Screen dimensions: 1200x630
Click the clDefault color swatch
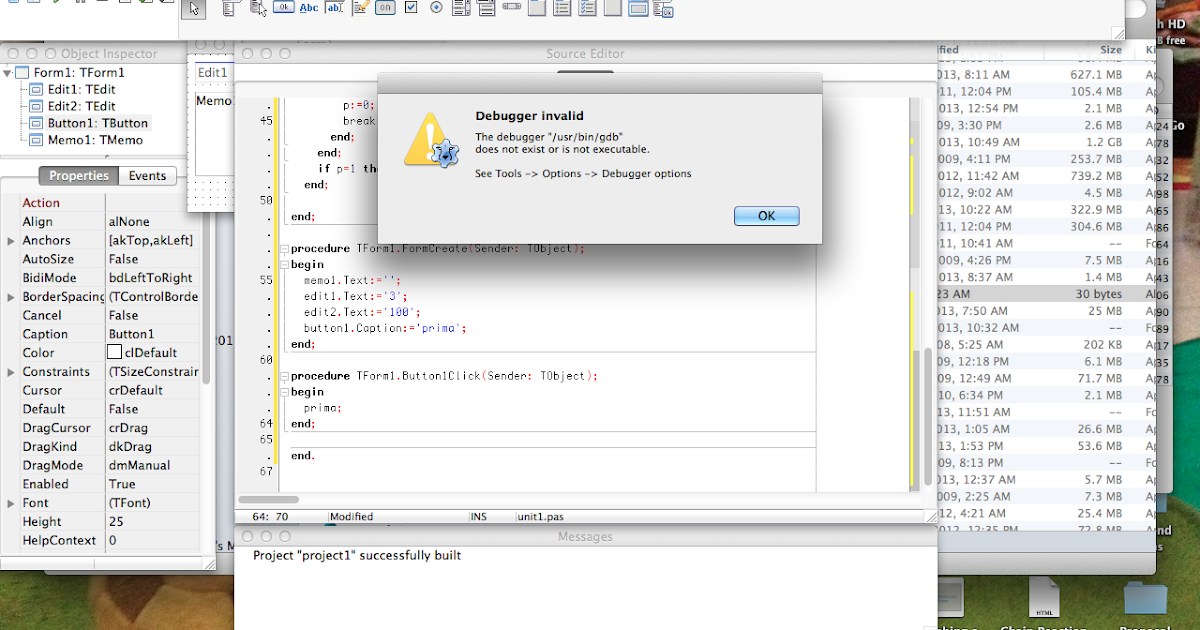[115, 353]
